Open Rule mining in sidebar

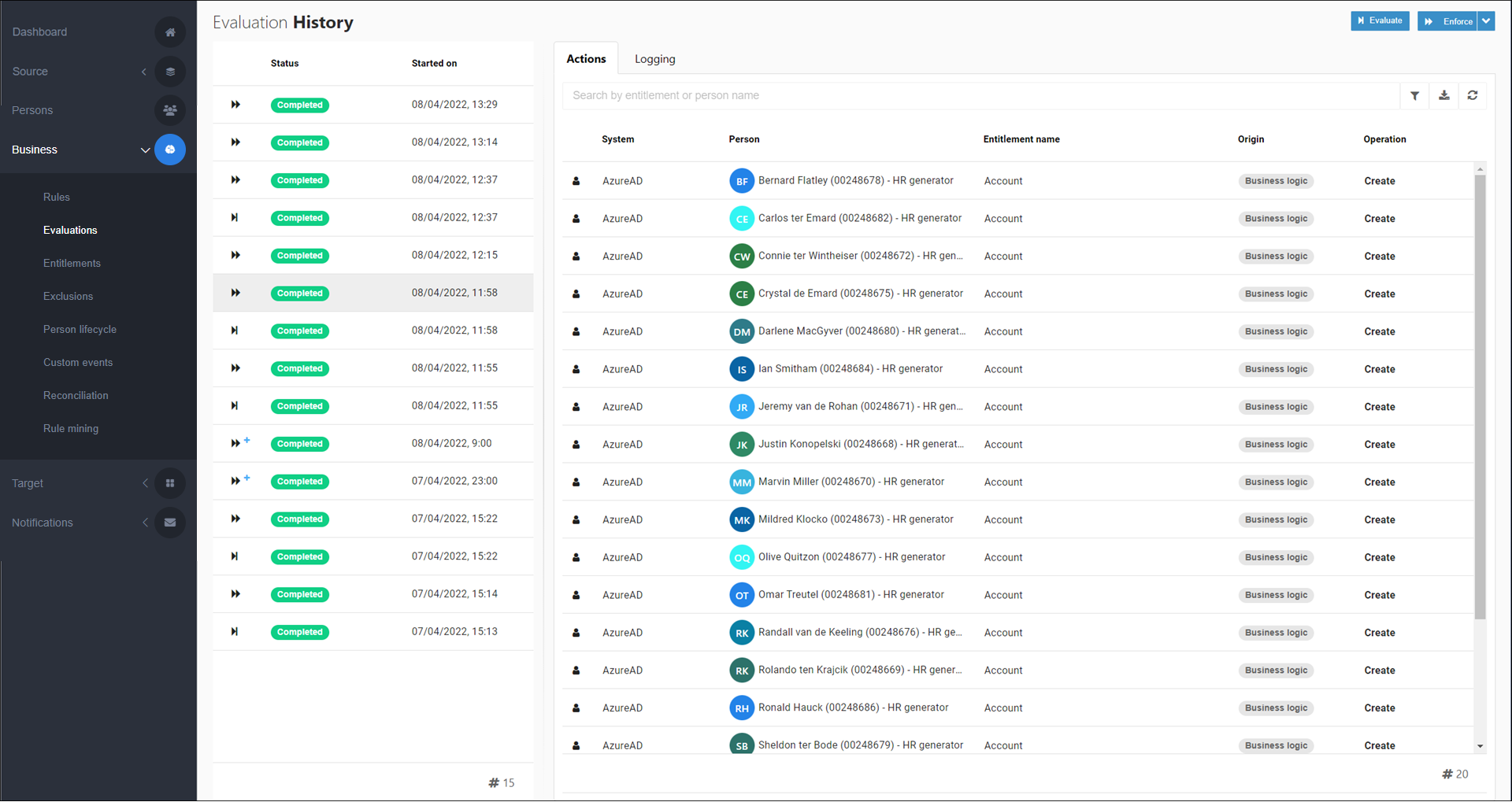tap(71, 429)
